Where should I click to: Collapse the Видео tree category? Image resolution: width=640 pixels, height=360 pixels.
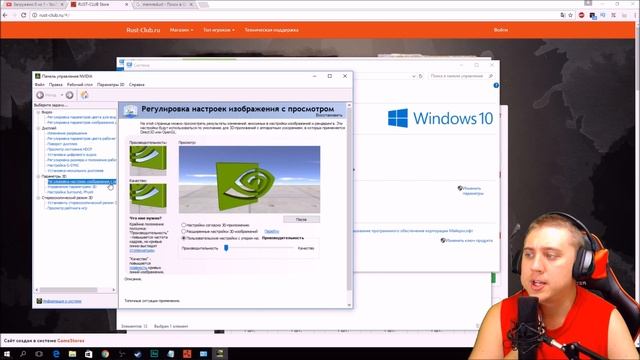coord(38,112)
